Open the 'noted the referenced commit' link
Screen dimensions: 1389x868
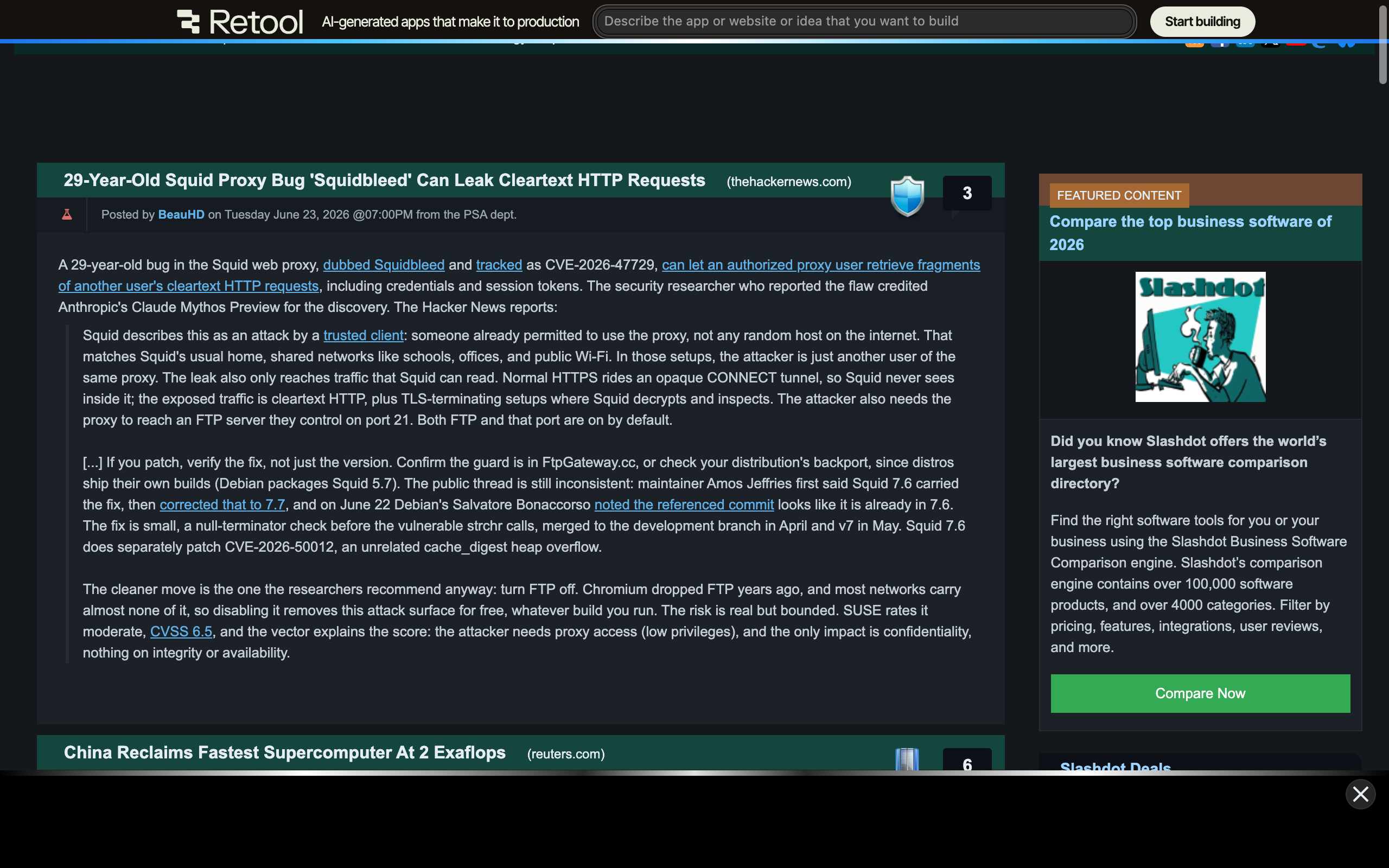684,505
